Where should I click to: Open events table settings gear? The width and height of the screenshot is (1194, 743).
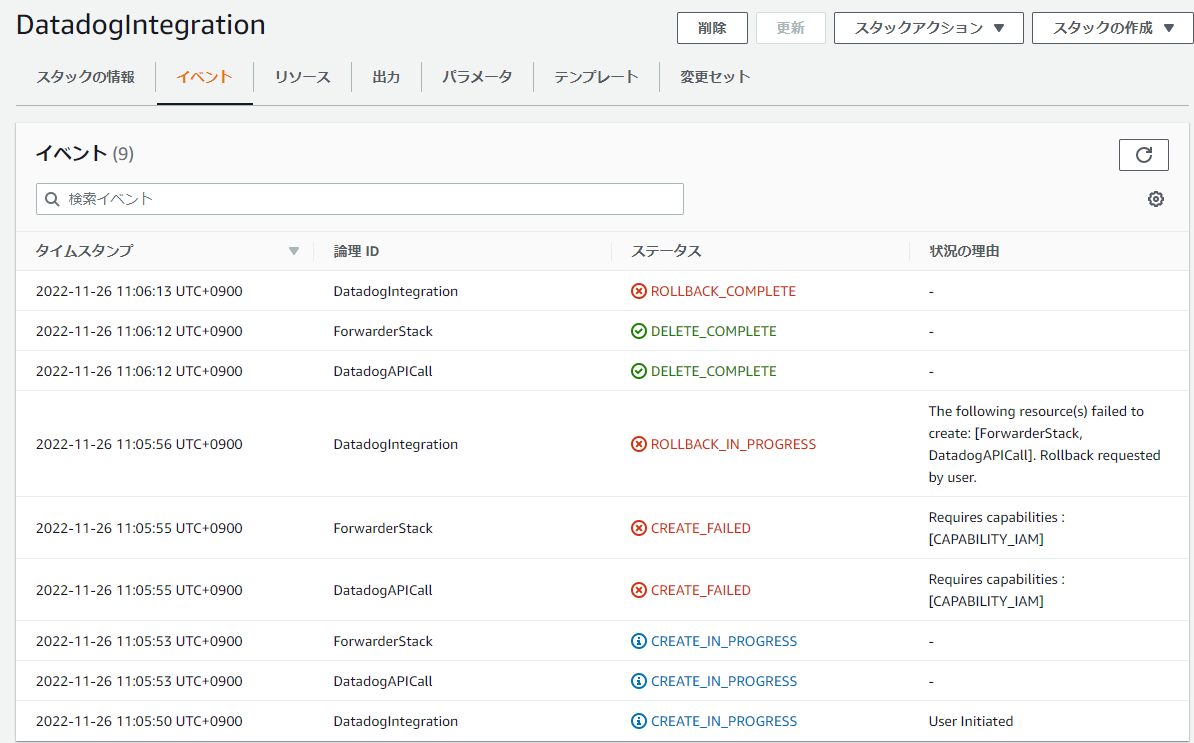coord(1155,199)
